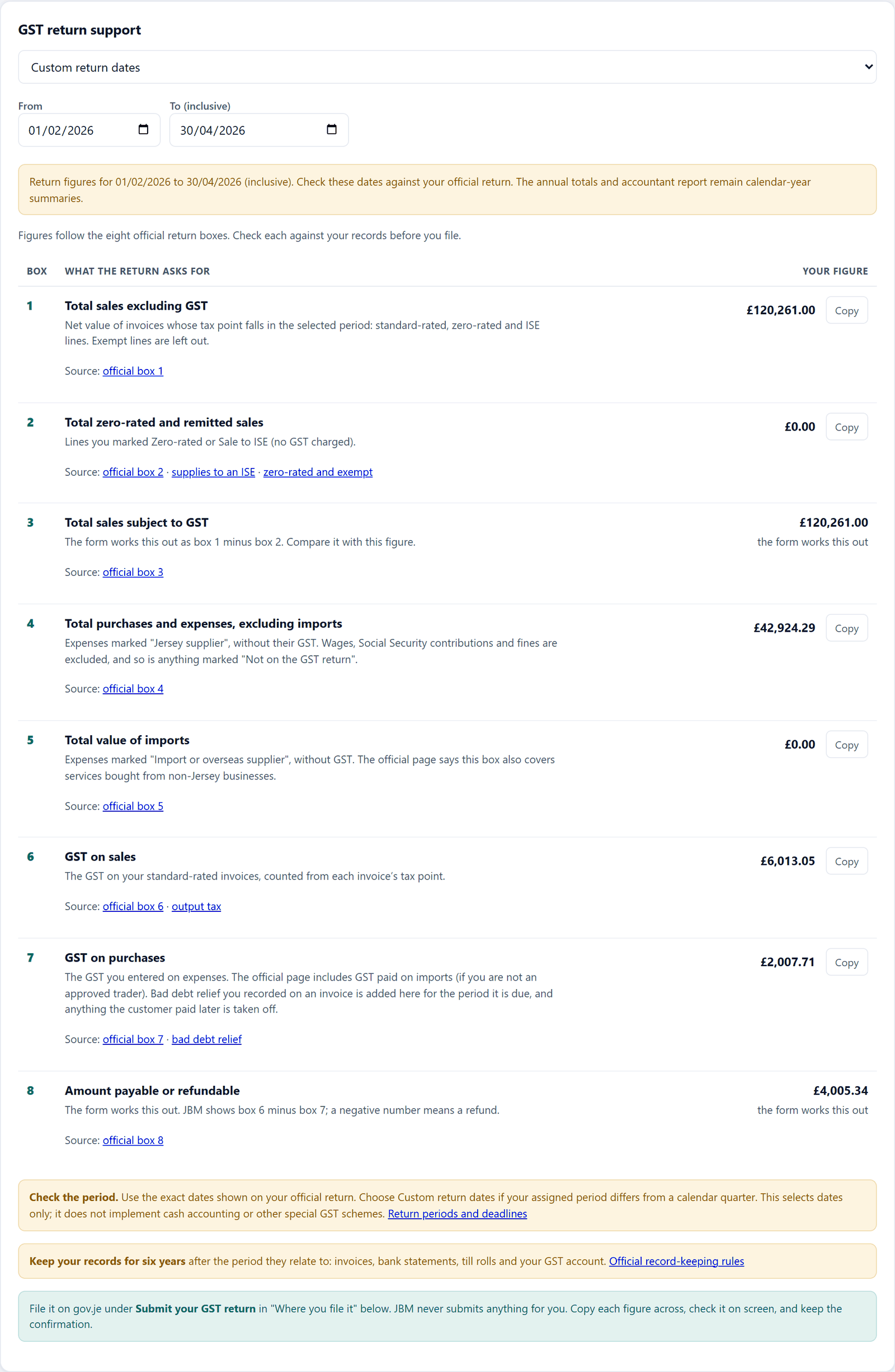Open Return periods and deadlines link
The width and height of the screenshot is (895, 1372).
(x=458, y=1213)
